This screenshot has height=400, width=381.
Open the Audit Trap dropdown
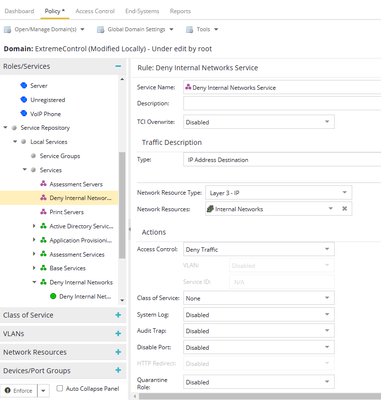tap(327, 331)
